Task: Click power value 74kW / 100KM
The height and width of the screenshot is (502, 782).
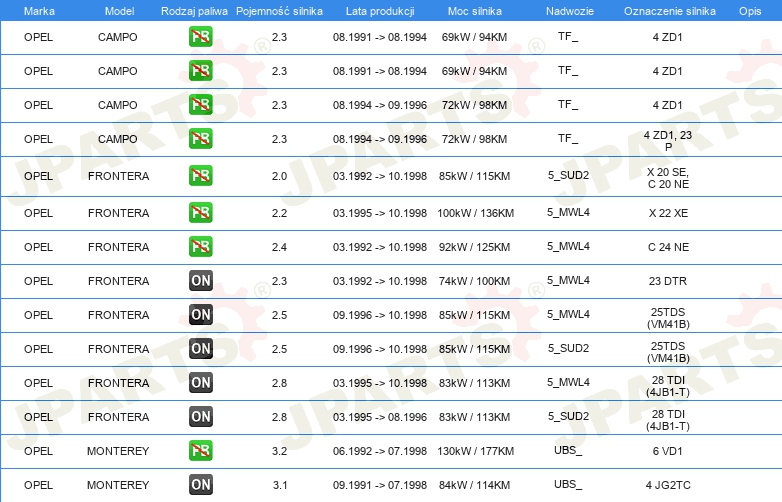Action: (x=474, y=281)
